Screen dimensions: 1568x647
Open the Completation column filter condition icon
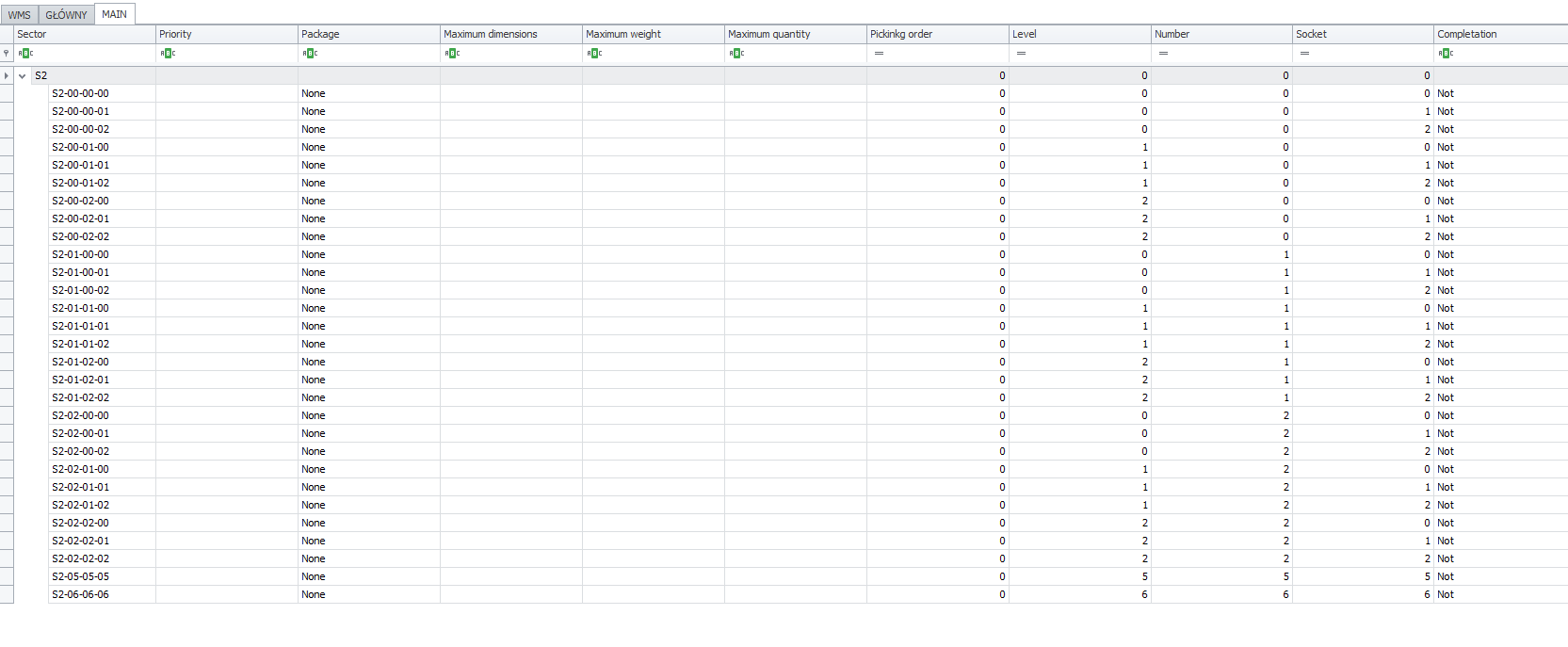[1446, 54]
